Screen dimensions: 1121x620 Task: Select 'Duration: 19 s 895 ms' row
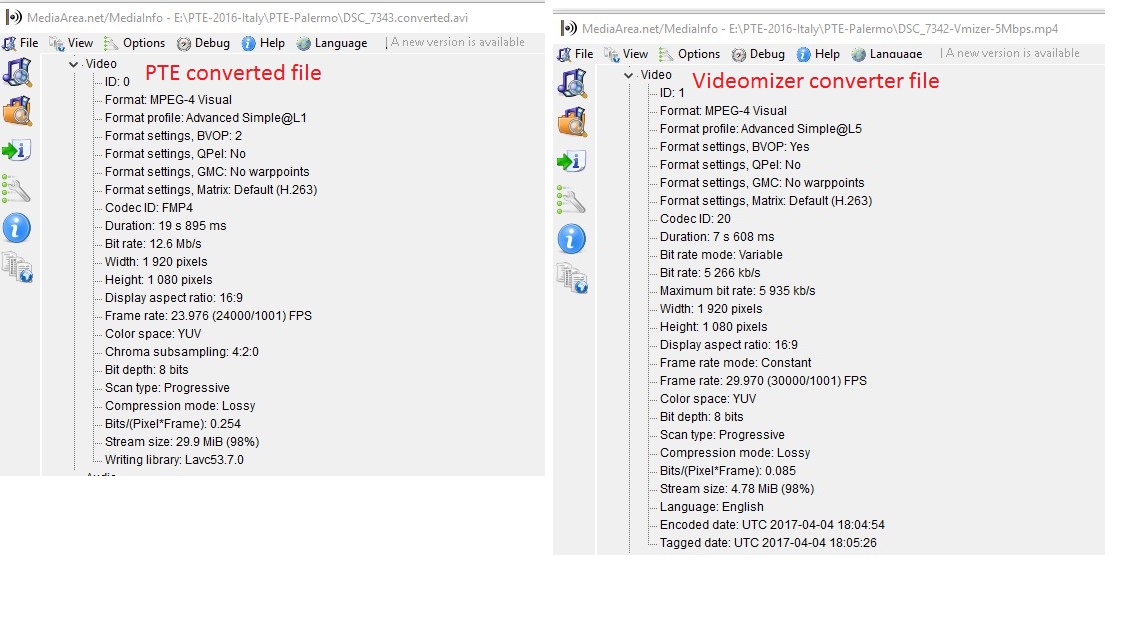166,226
